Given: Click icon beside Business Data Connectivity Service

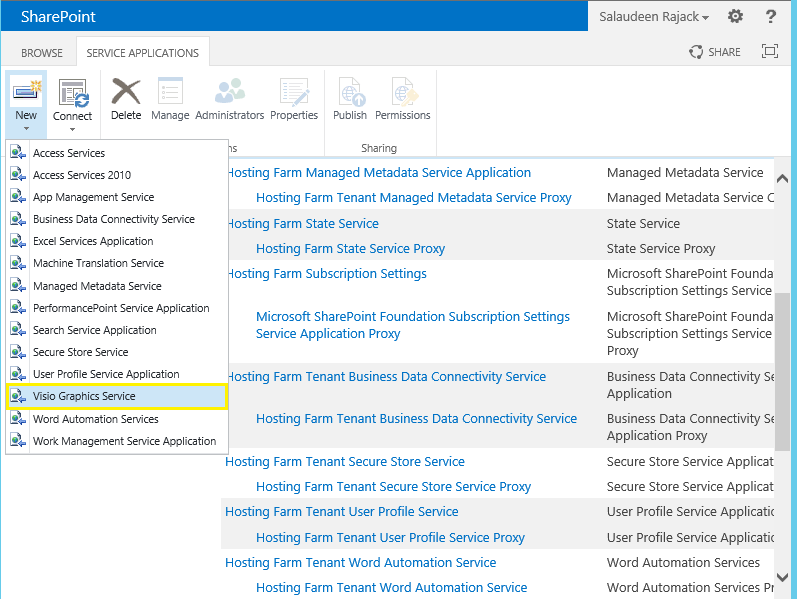Looking at the screenshot, I should point(18,219).
